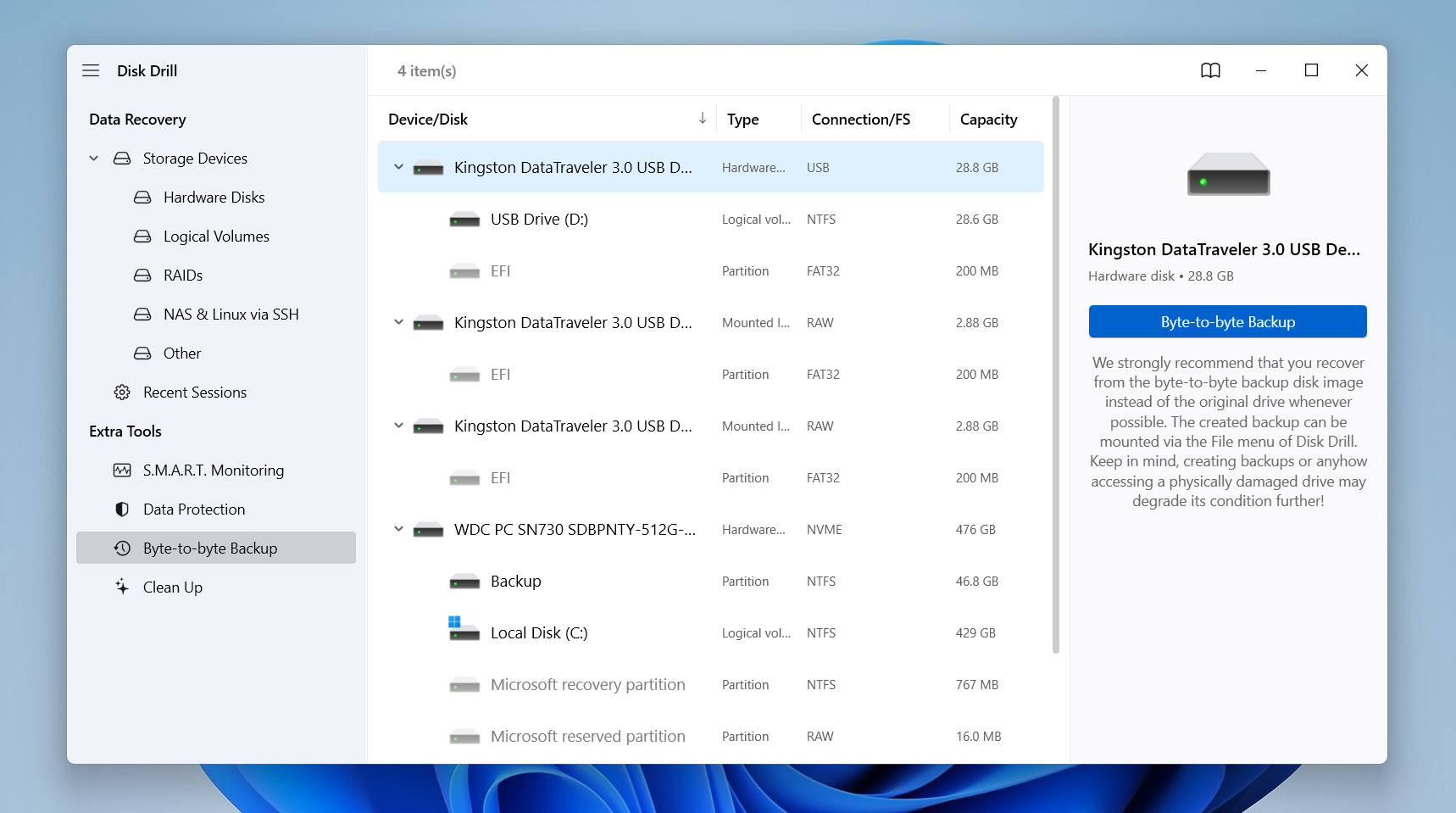Click the Local Disk (C:) Windows drive icon
Viewport: 1456px width, 813px height.
coord(464,629)
